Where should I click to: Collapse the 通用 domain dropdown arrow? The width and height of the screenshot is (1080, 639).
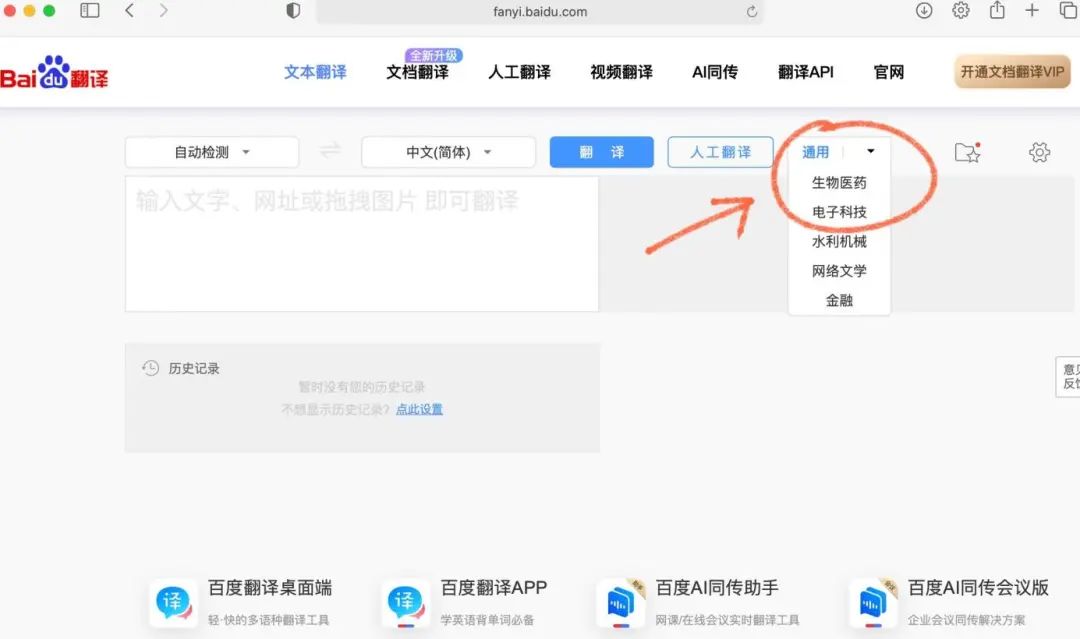point(871,151)
